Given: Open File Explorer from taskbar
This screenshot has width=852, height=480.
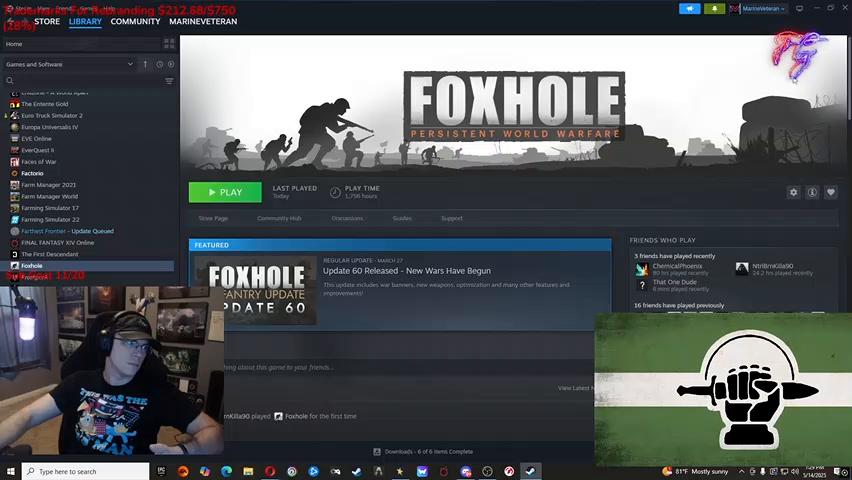Looking at the screenshot, I should click(x=248, y=471).
